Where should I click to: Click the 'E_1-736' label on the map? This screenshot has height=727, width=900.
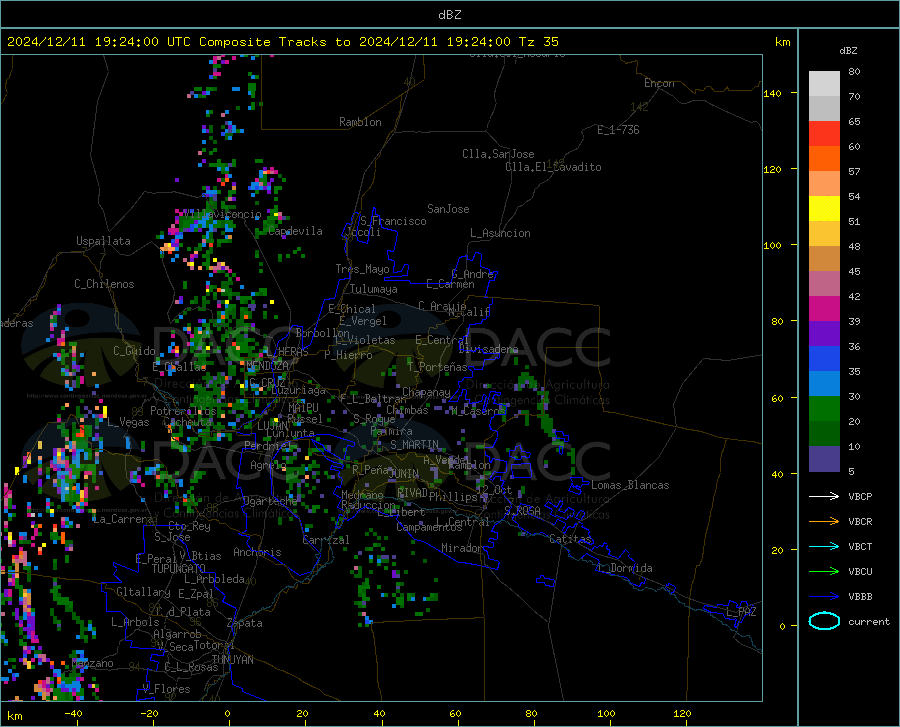click(x=618, y=130)
